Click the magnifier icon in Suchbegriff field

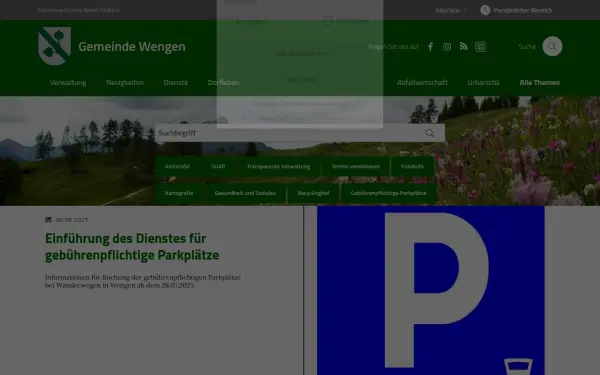430,133
